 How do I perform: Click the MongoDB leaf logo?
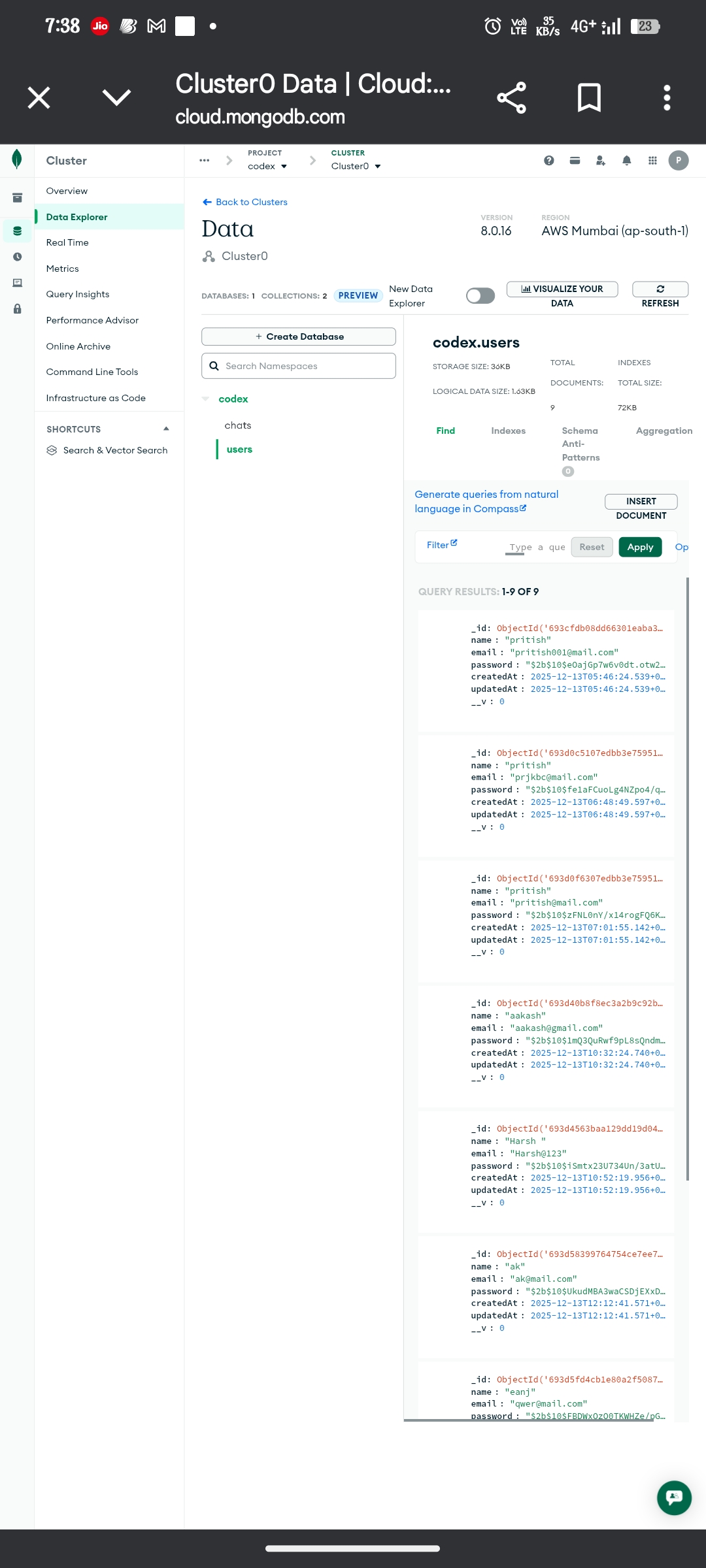click(17, 159)
